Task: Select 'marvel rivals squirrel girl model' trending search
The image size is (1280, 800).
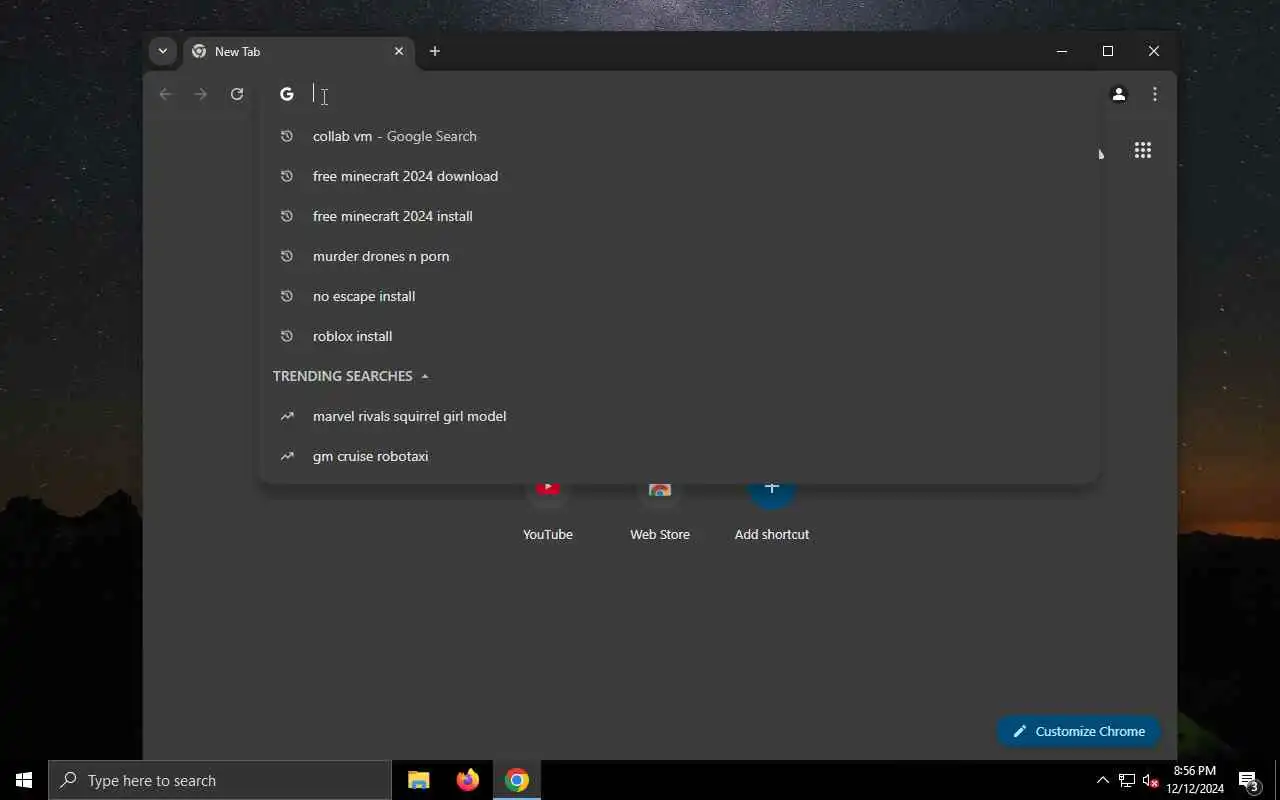Action: 679,416
